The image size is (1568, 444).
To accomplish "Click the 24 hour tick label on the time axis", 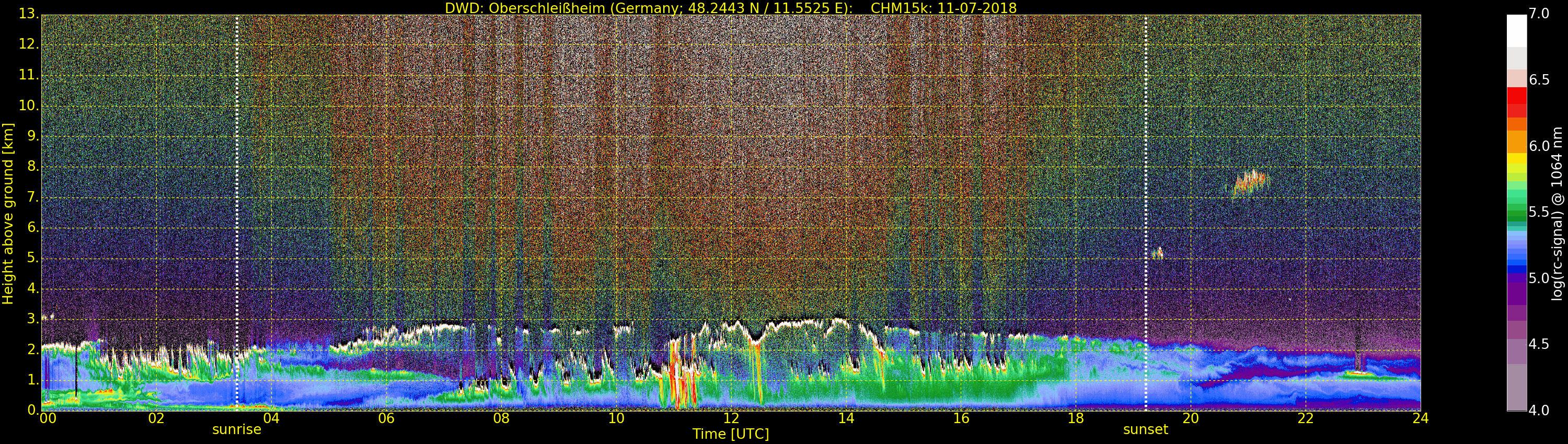I will 1421,418.
